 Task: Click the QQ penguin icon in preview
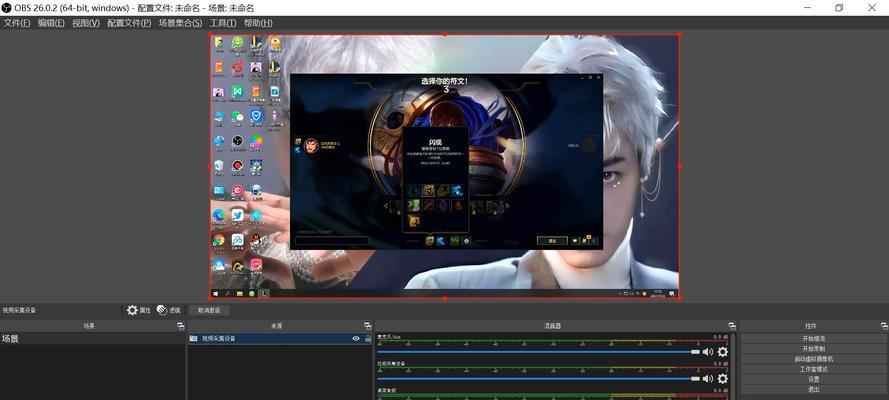256,240
